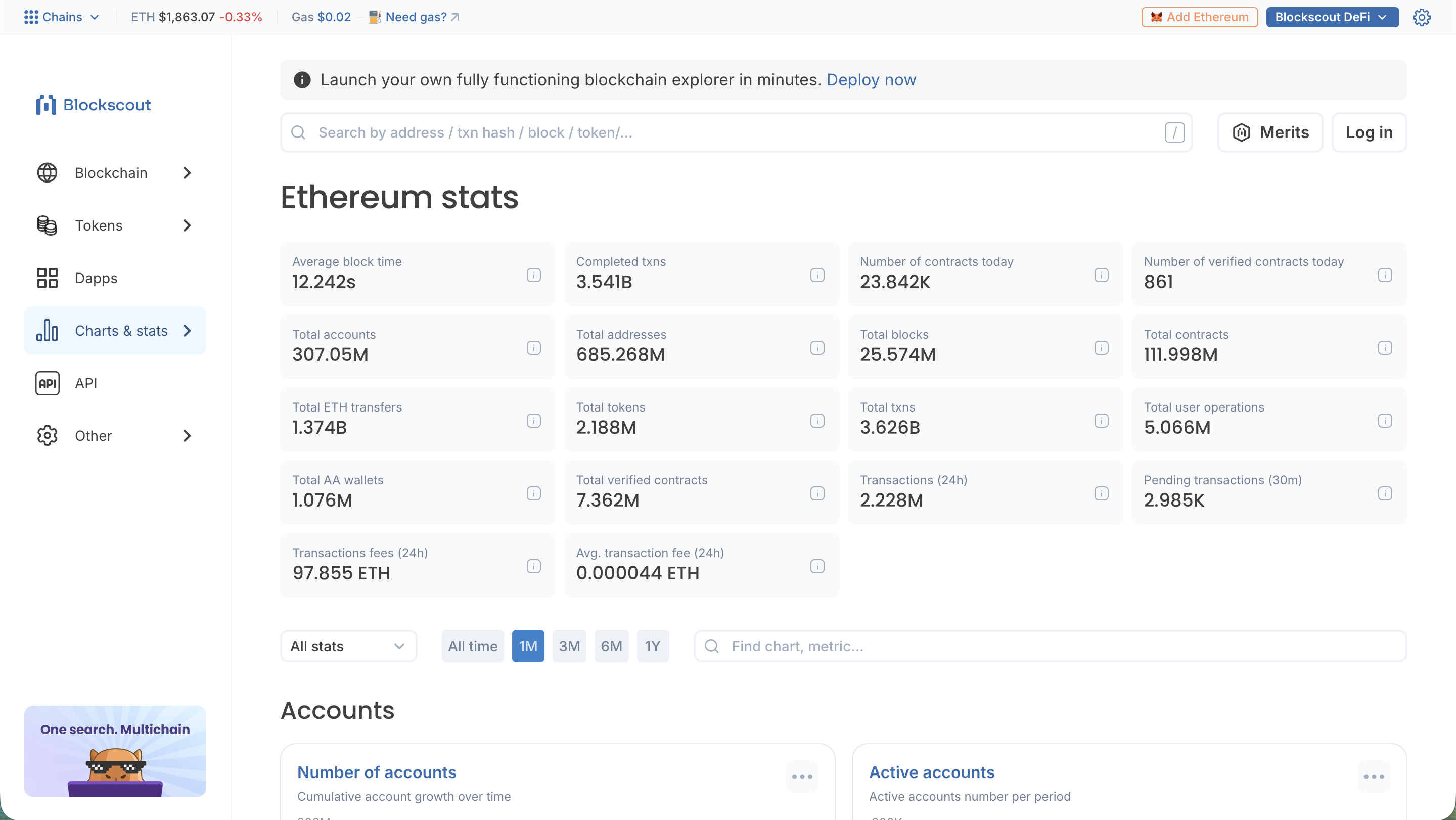Open the Number of accounts chart

[x=377, y=772]
